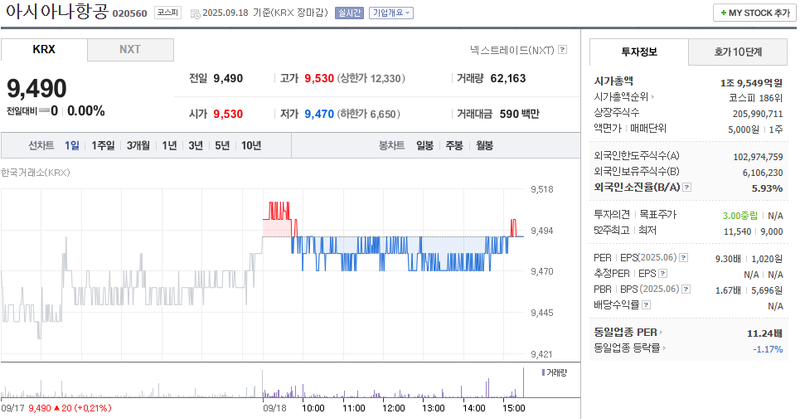Select 10년 line chart period
This screenshot has width=800, height=419.
pos(252,145)
